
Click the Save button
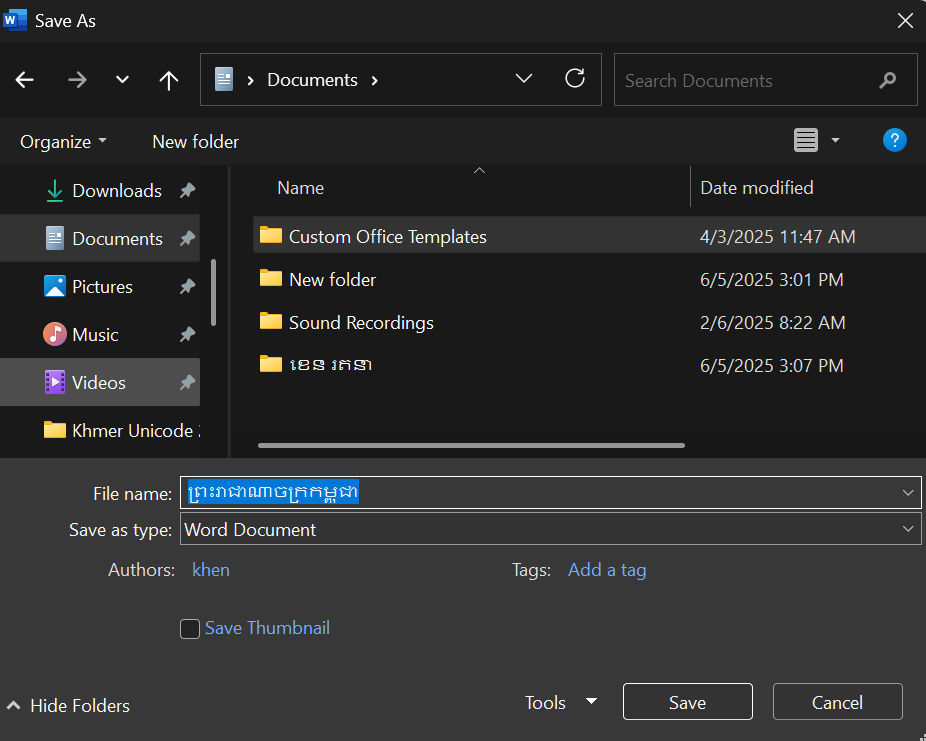tap(687, 703)
